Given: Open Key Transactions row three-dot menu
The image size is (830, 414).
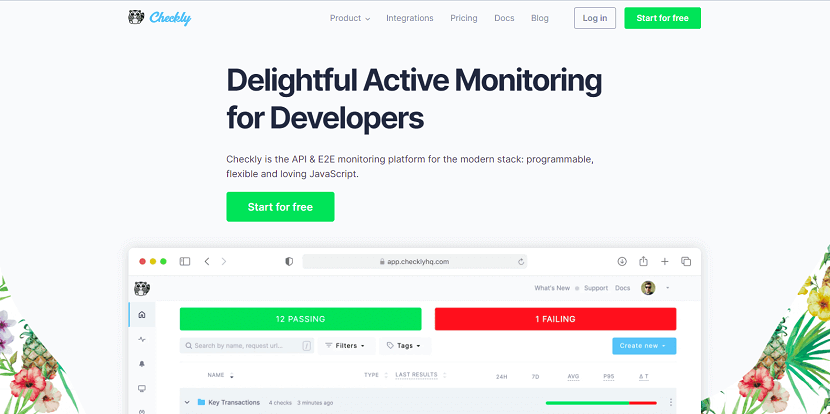Looking at the screenshot, I should [x=671, y=402].
